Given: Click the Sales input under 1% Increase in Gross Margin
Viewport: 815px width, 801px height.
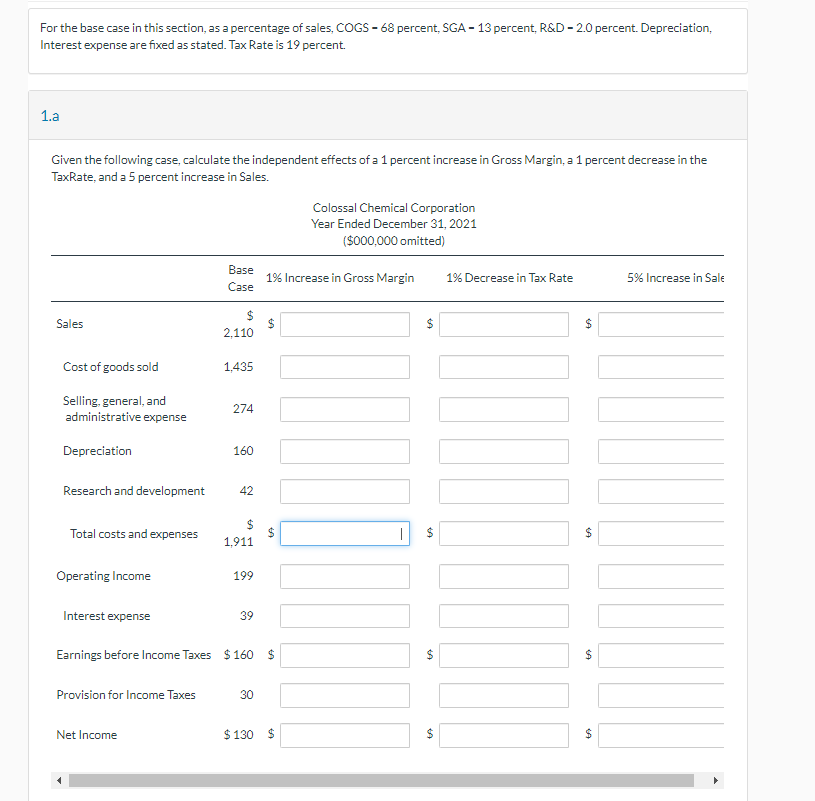Looking at the screenshot, I should tap(345, 324).
